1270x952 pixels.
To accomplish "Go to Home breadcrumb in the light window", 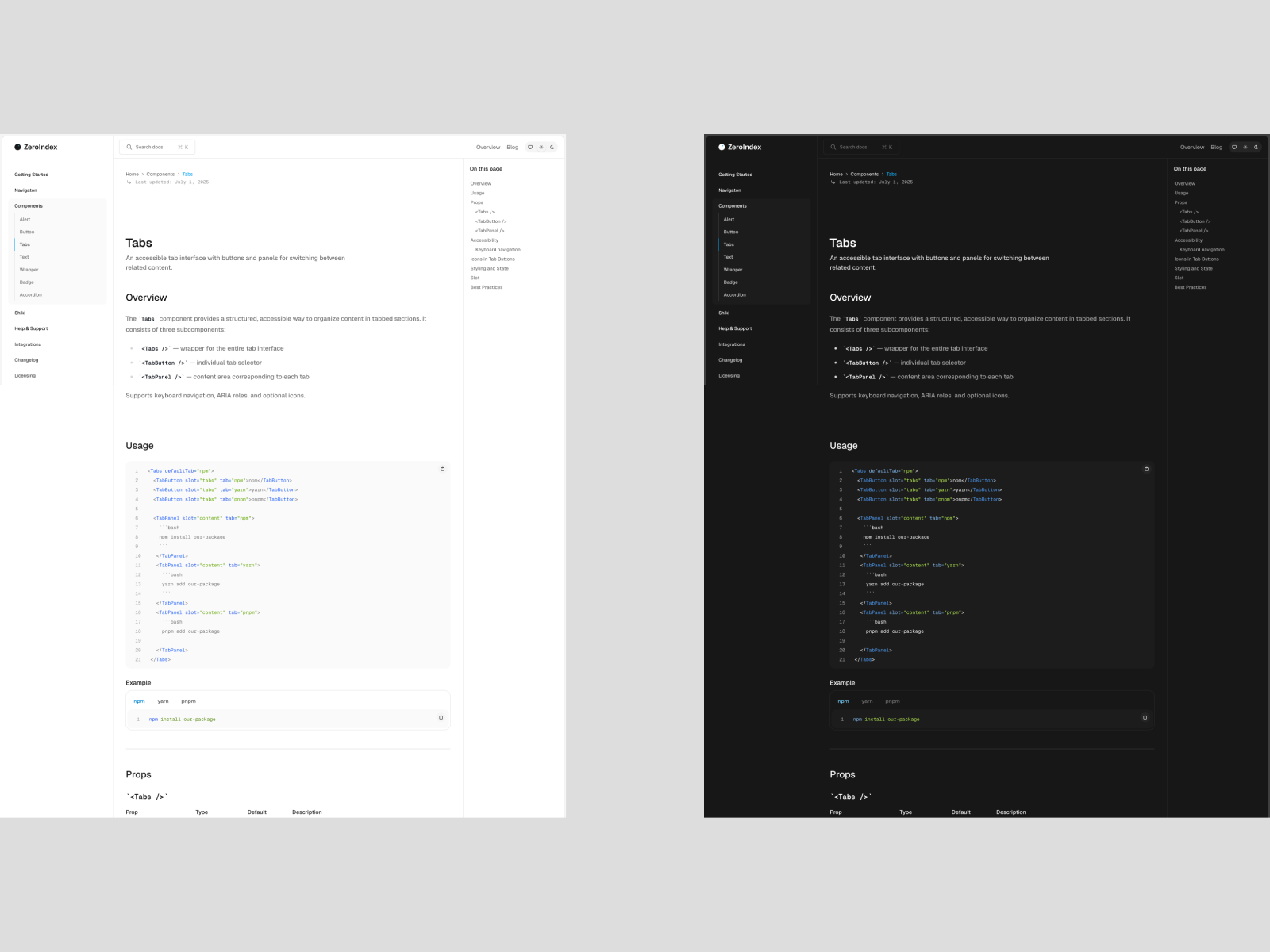I will 132,174.
